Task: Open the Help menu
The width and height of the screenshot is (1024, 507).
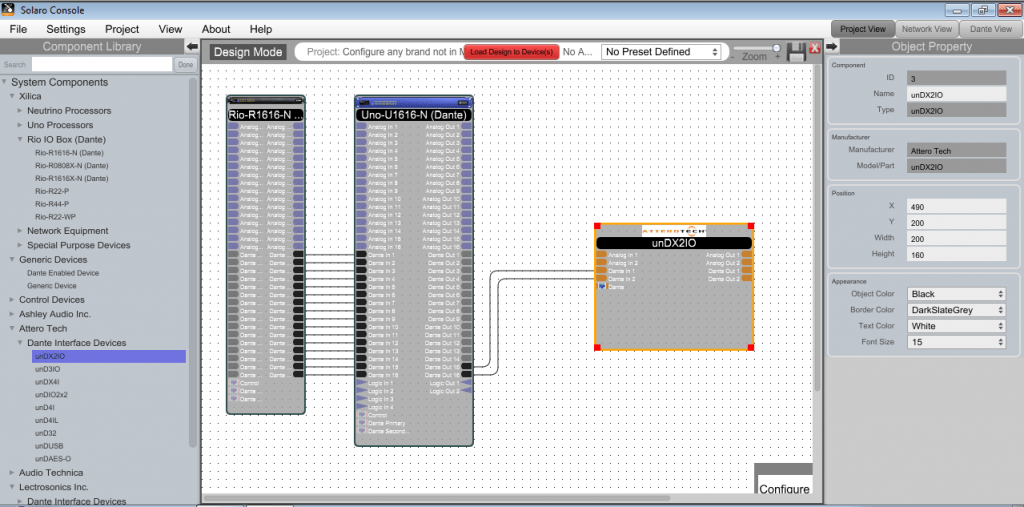Action: pos(261,29)
